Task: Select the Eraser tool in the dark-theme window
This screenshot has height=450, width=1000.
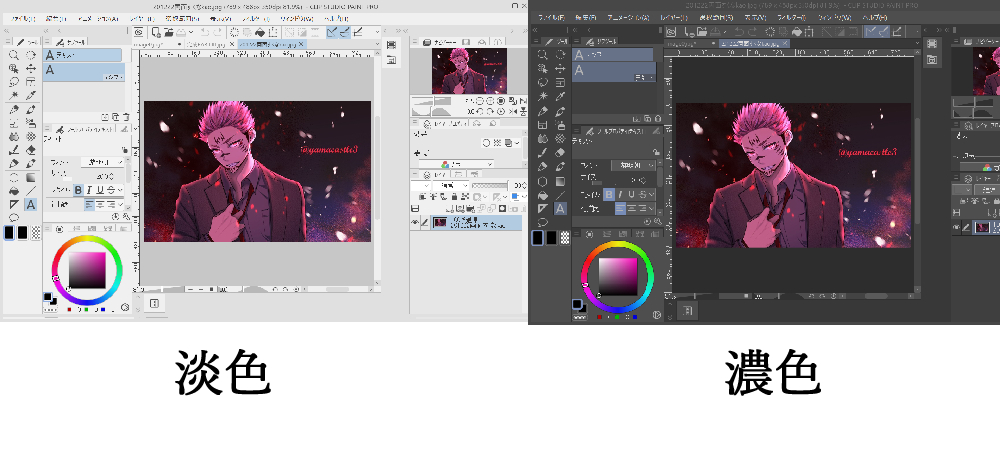Action: (560, 152)
